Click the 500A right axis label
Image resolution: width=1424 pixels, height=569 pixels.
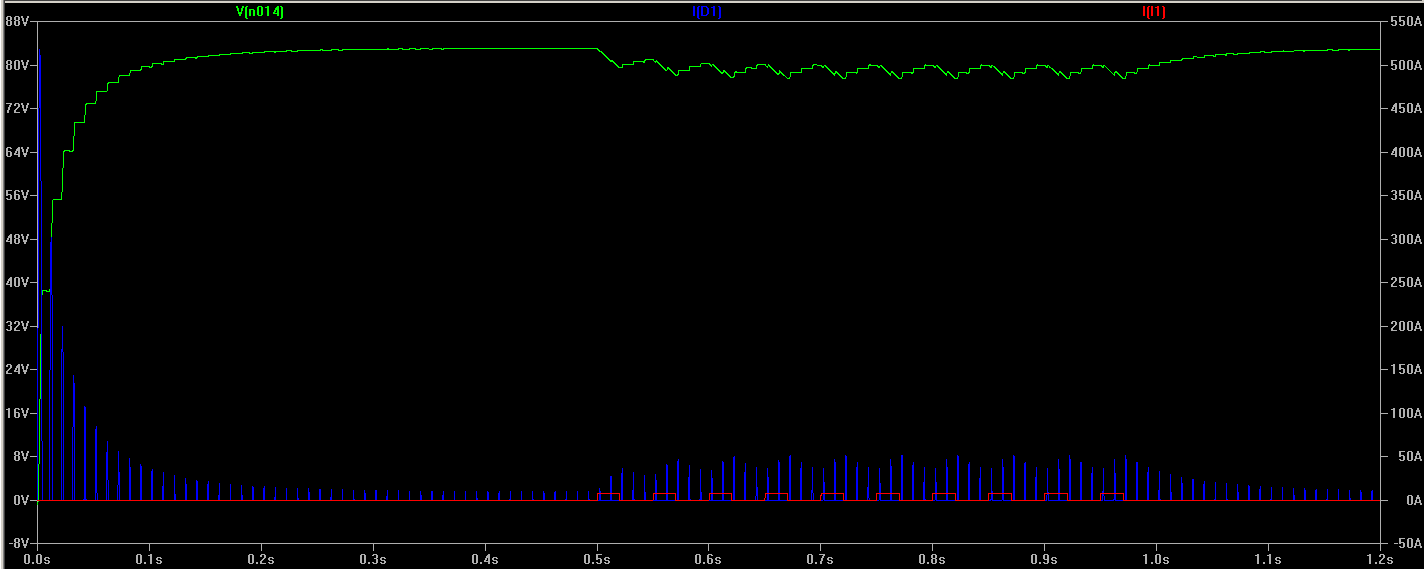pyautogui.click(x=1405, y=65)
